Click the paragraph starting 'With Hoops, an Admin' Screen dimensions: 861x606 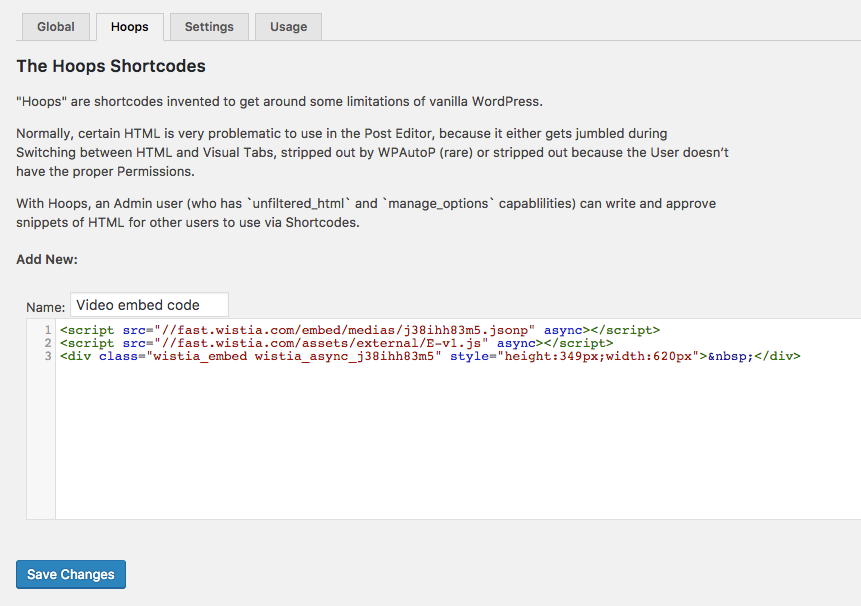(366, 213)
